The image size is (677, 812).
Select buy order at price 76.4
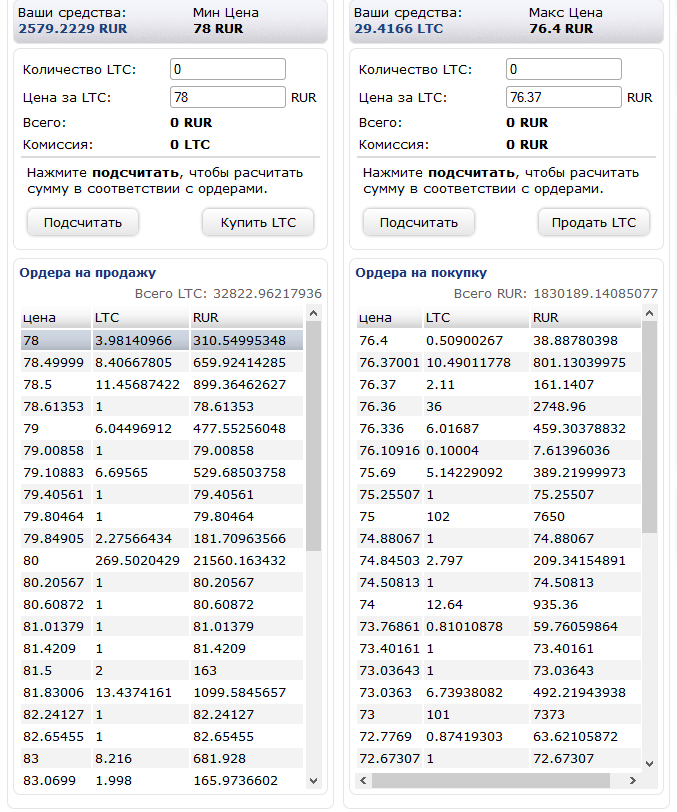498,340
